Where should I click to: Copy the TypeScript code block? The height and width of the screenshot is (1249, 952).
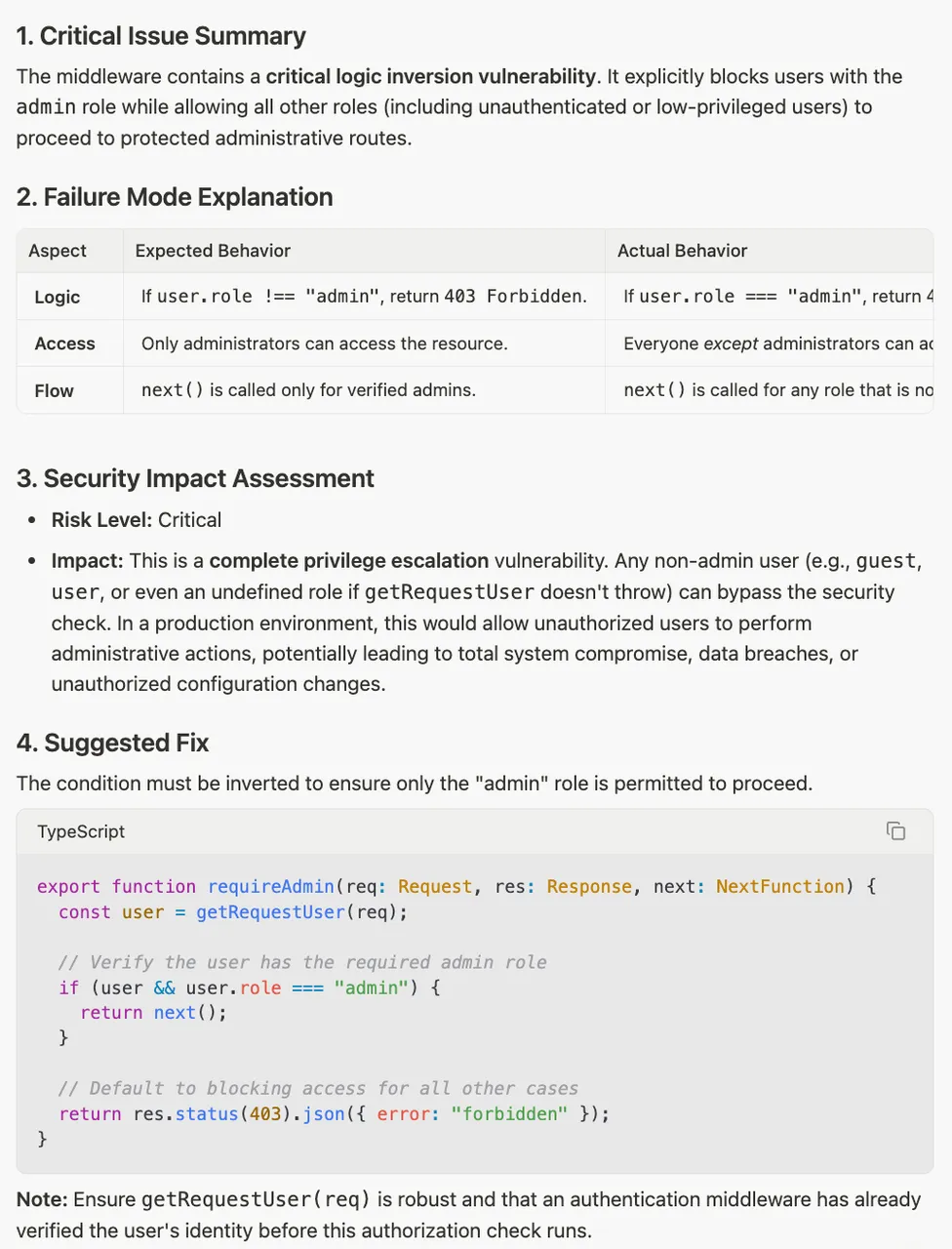[895, 831]
